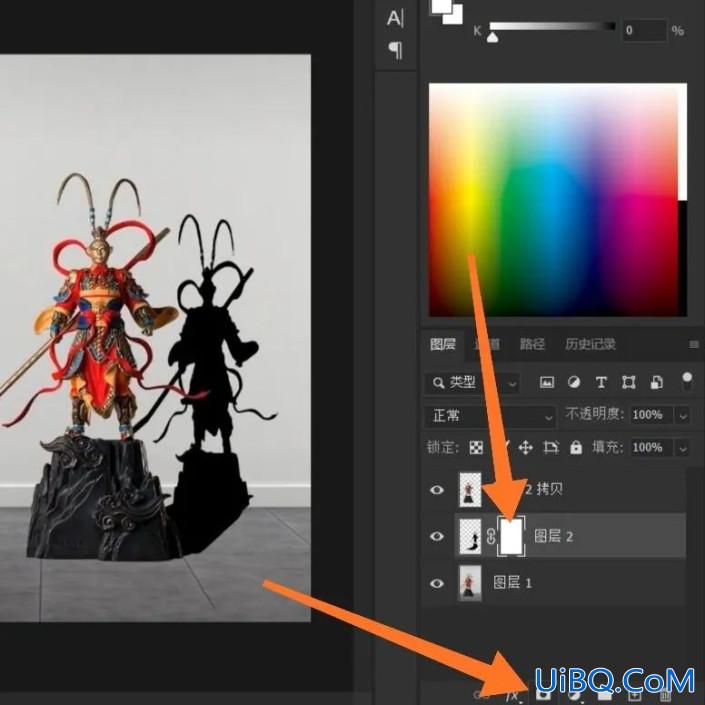The image size is (705, 705).
Task: Click the 锁定 label
Action: coord(443,448)
